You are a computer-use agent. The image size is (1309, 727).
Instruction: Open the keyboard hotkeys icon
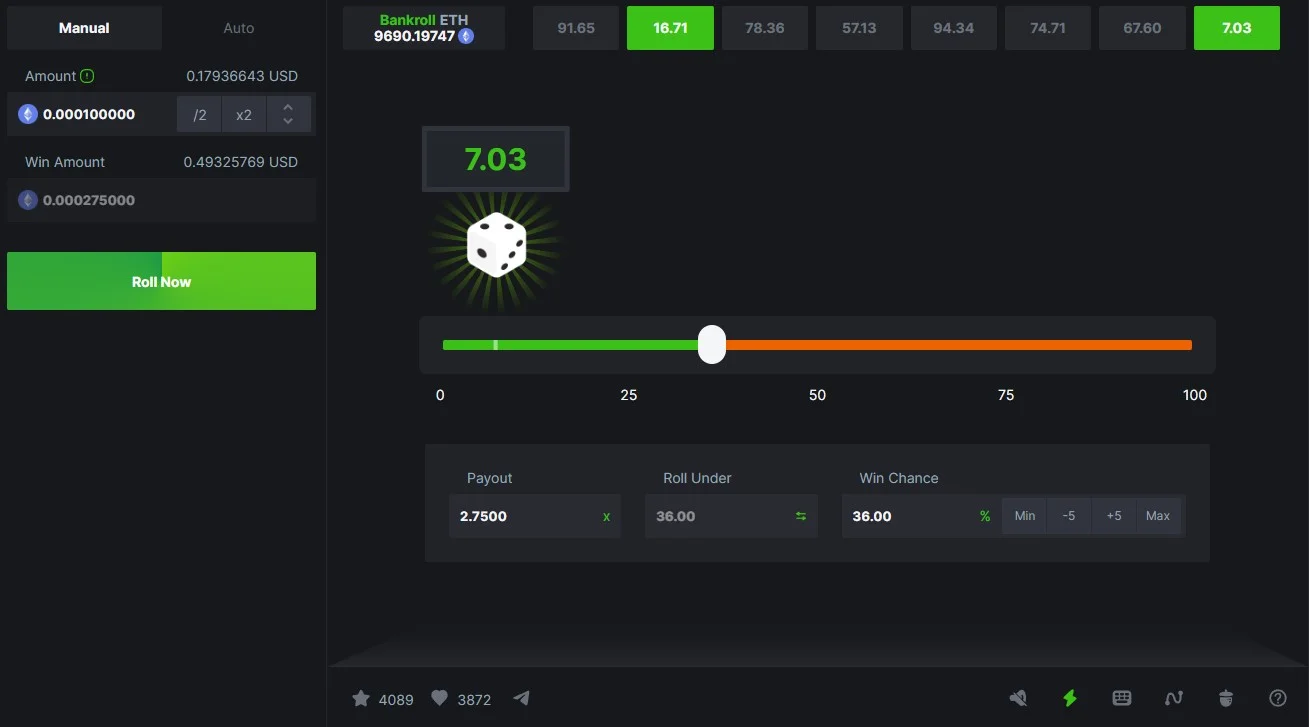(x=1122, y=698)
